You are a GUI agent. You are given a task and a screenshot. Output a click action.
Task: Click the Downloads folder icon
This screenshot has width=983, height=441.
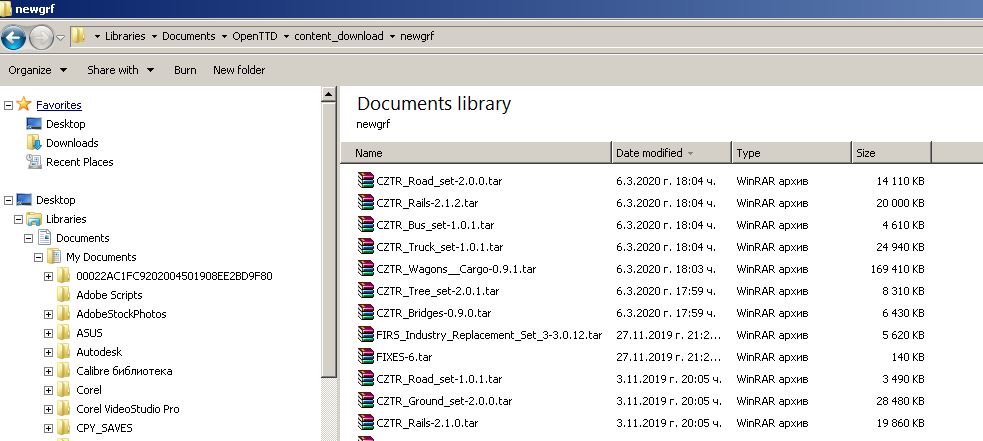coord(34,142)
